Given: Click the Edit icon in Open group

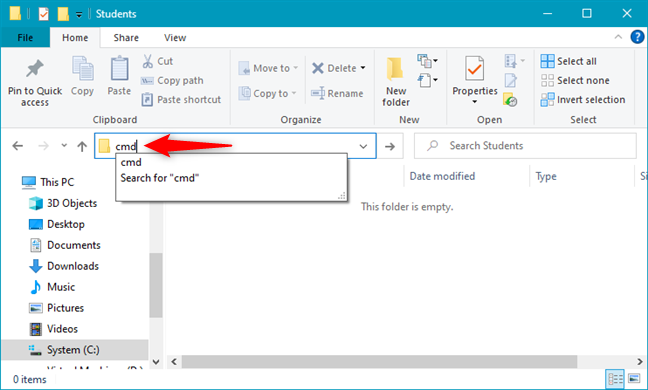Looking at the screenshot, I should click(x=510, y=80).
